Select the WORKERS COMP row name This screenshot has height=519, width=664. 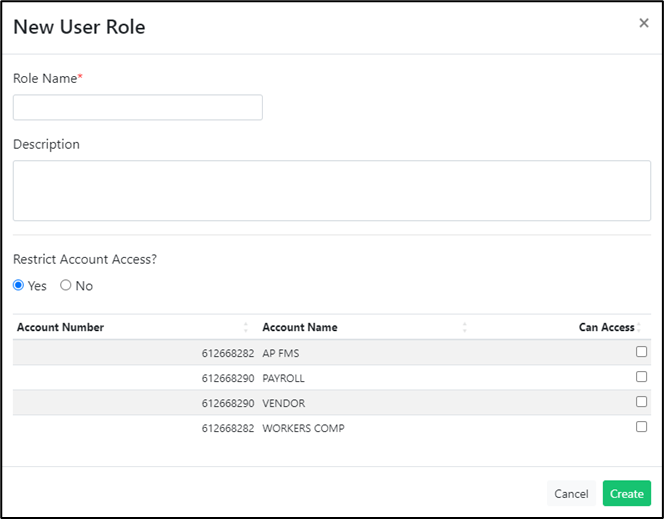click(x=303, y=428)
